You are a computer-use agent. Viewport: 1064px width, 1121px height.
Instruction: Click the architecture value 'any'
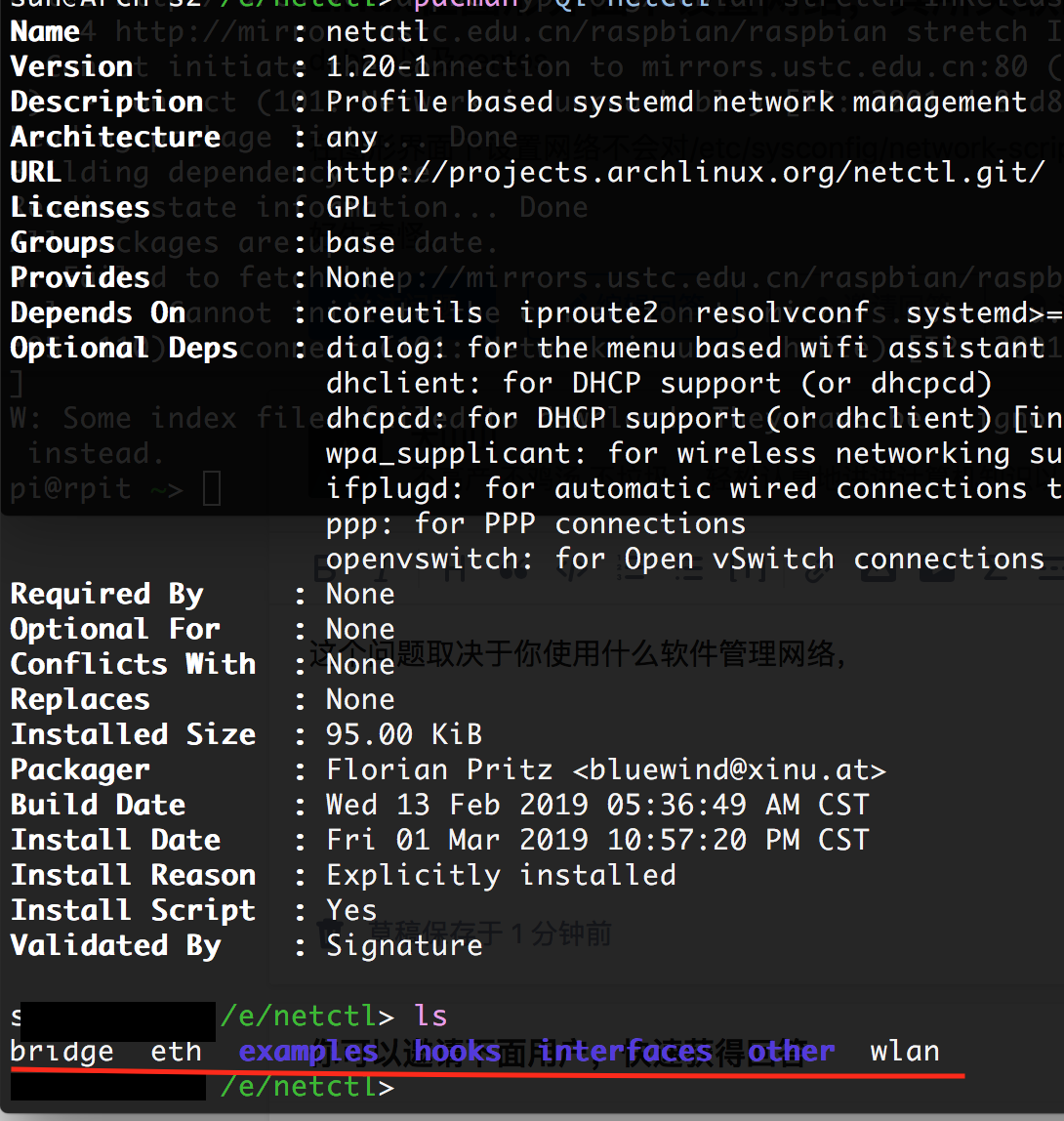pos(350,138)
